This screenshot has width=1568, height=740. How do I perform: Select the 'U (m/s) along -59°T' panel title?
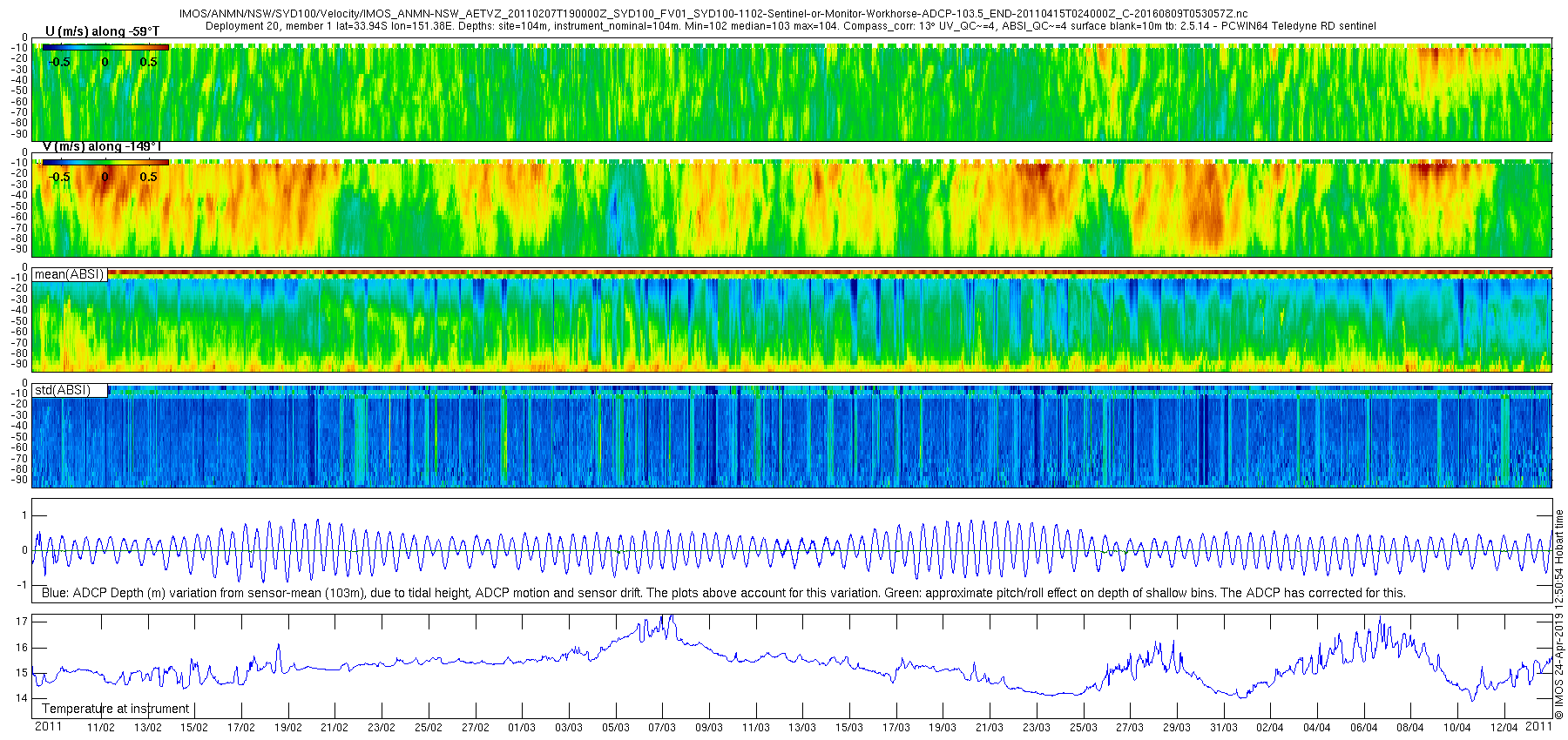click(x=102, y=31)
